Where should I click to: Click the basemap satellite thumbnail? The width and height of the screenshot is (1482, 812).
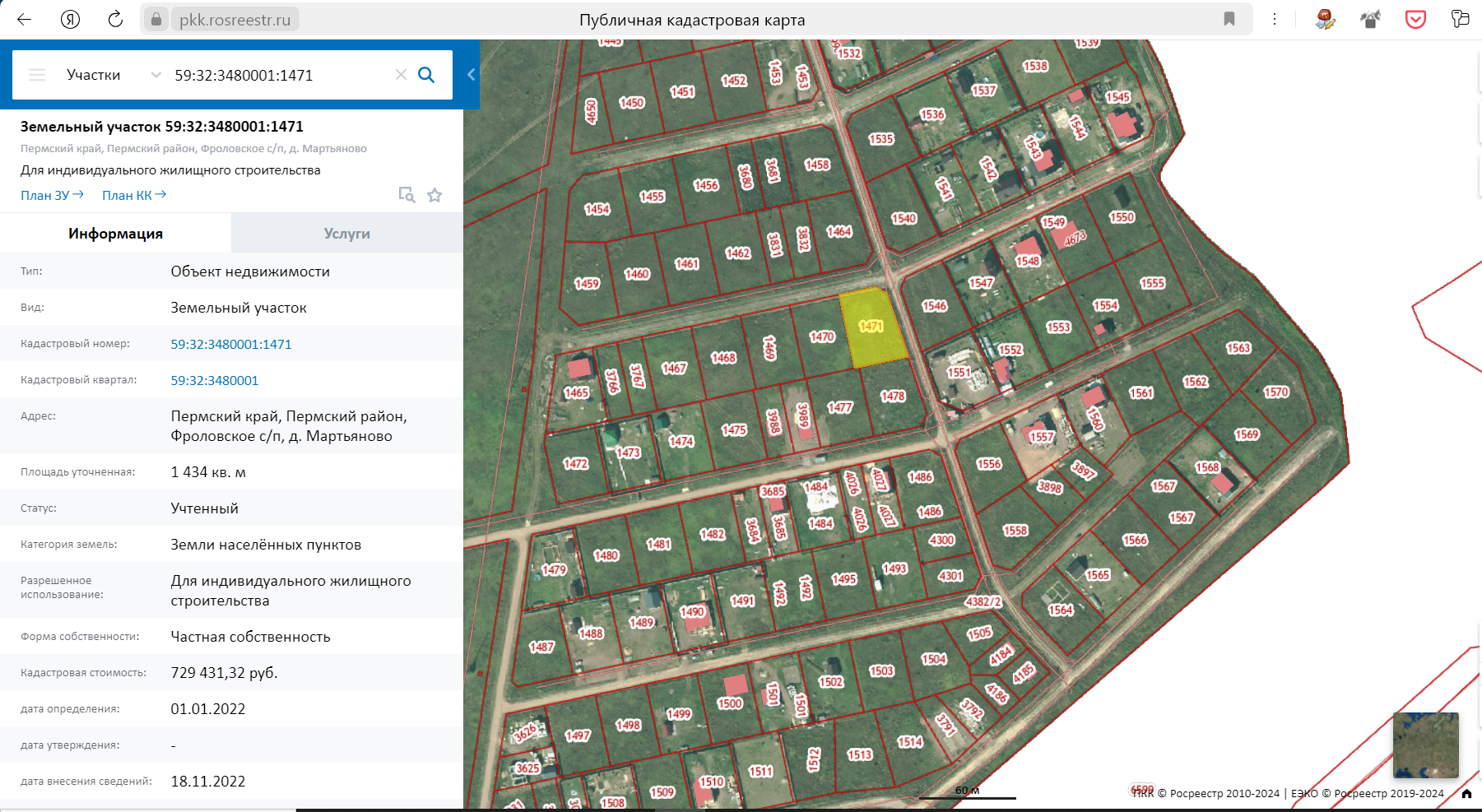(x=1425, y=745)
